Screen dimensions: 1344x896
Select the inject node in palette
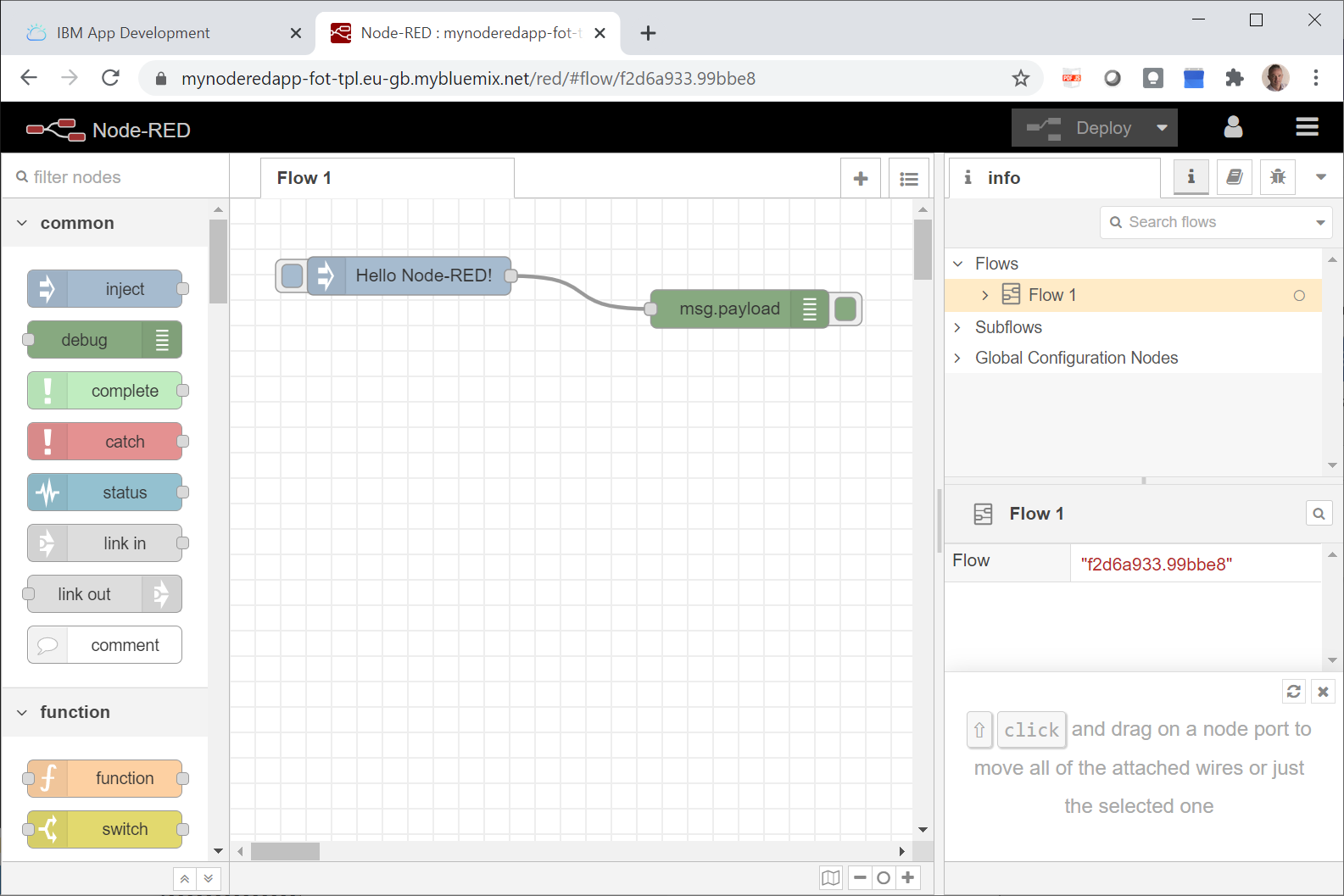(x=105, y=289)
